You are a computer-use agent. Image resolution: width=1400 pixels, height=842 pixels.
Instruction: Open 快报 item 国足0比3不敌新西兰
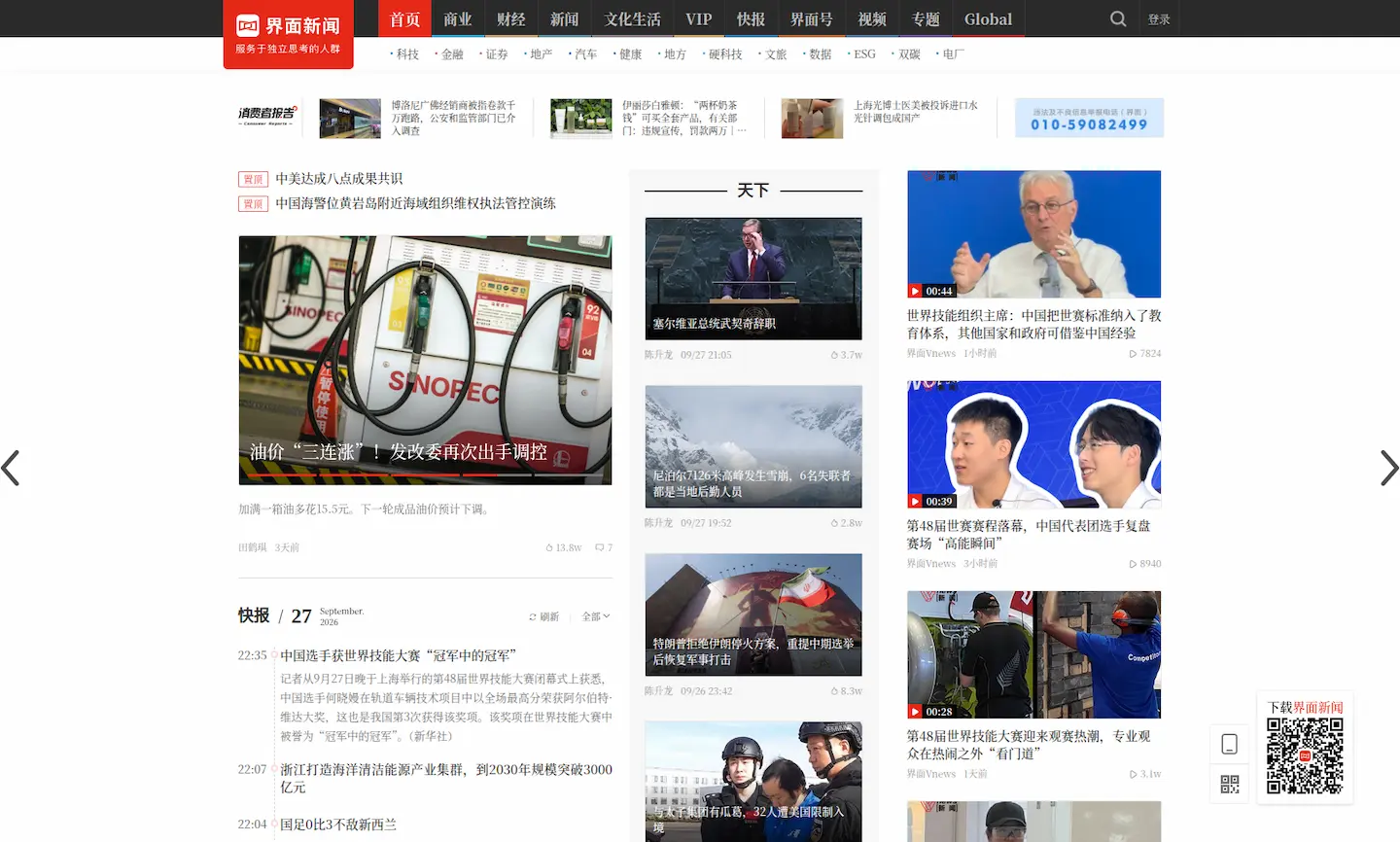[338, 824]
